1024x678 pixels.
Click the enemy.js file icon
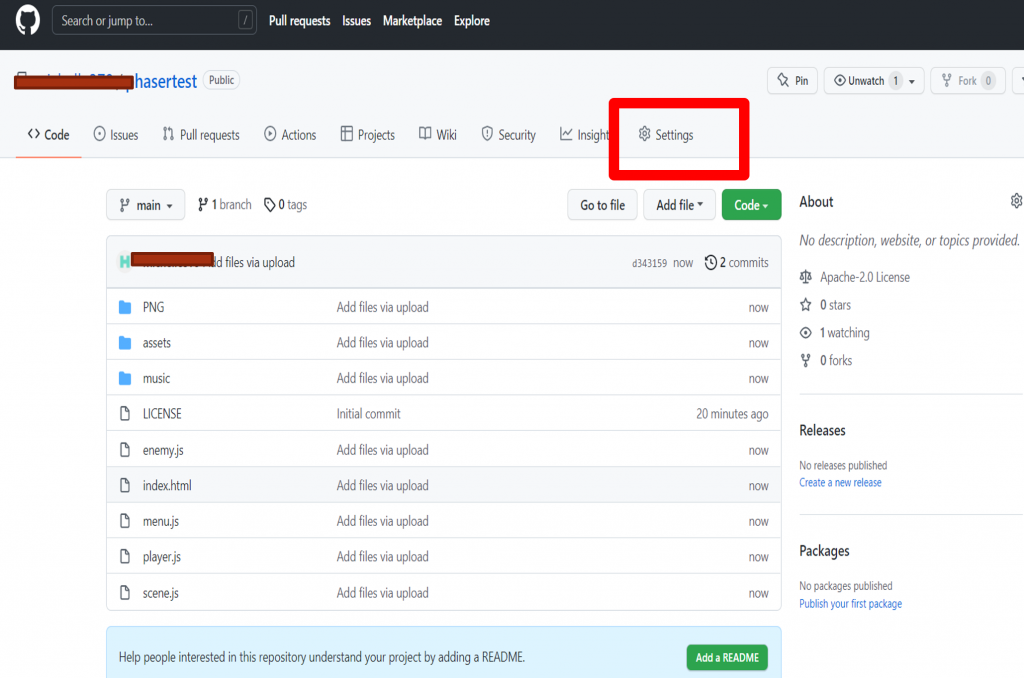125,449
